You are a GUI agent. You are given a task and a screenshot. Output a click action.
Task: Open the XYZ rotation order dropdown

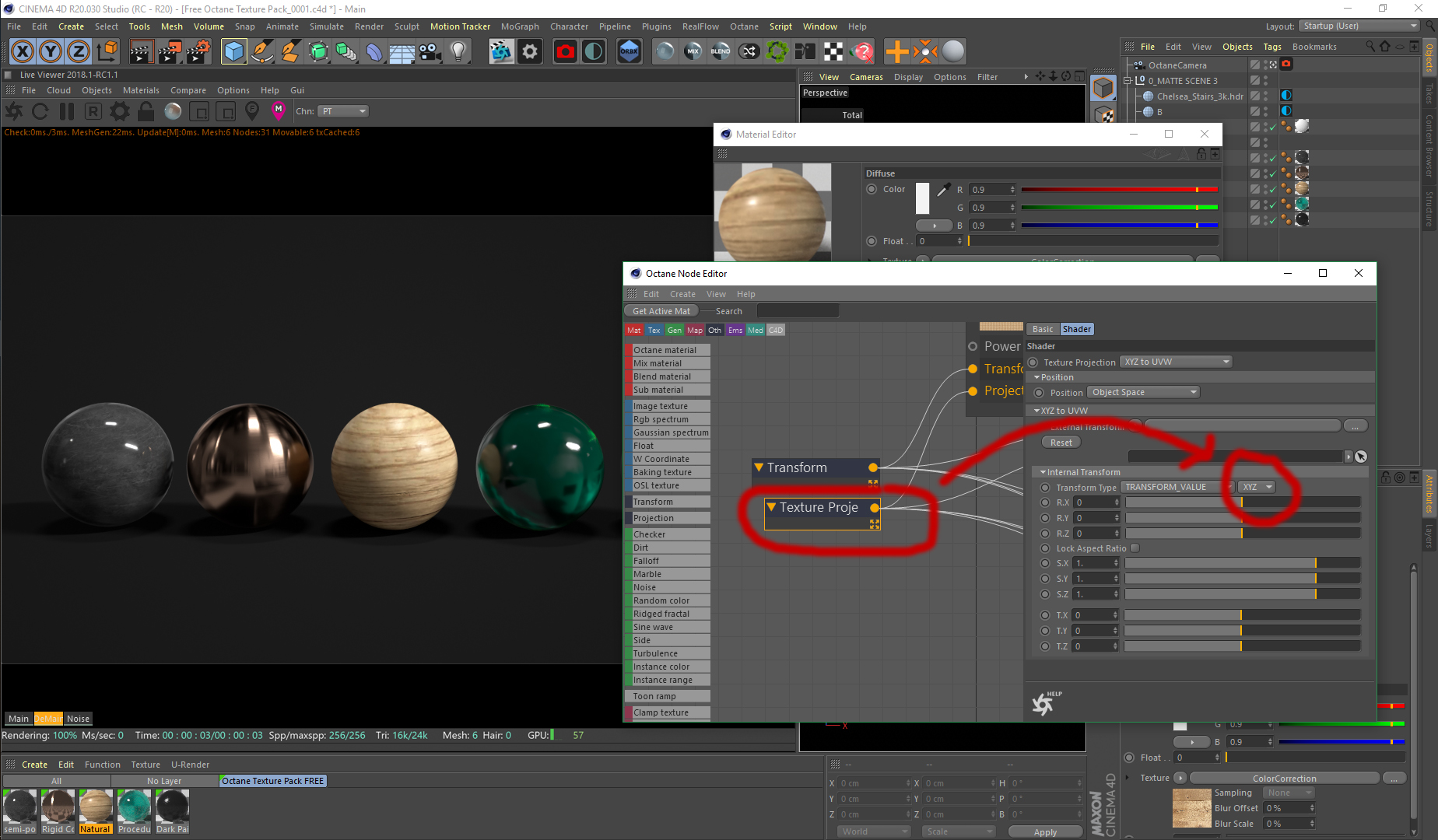(x=1257, y=487)
